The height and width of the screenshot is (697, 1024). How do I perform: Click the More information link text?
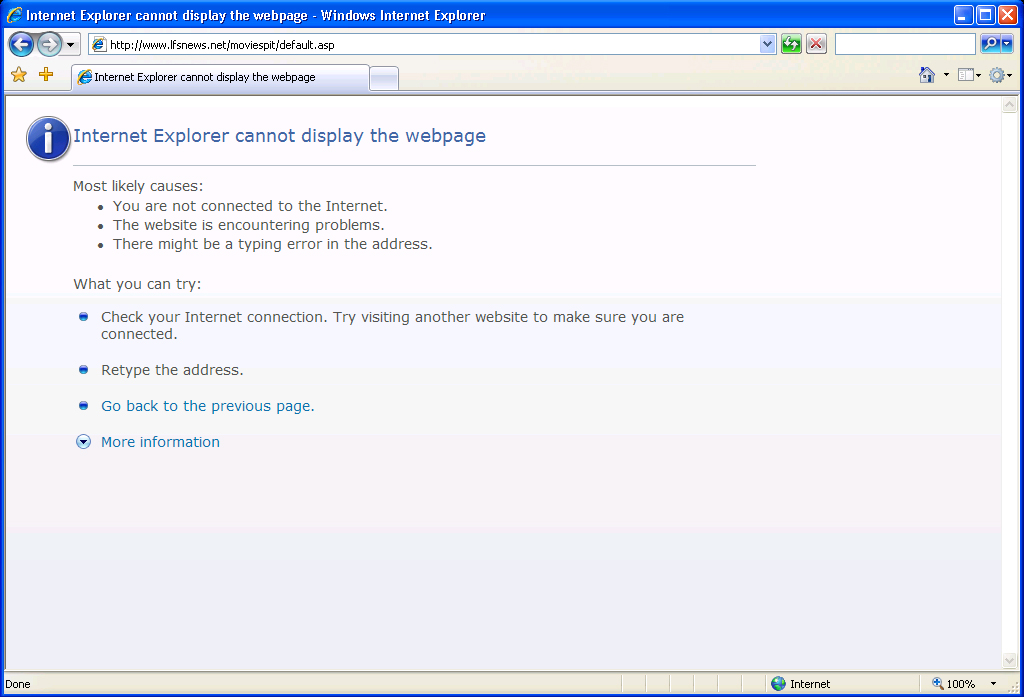[x=160, y=442]
